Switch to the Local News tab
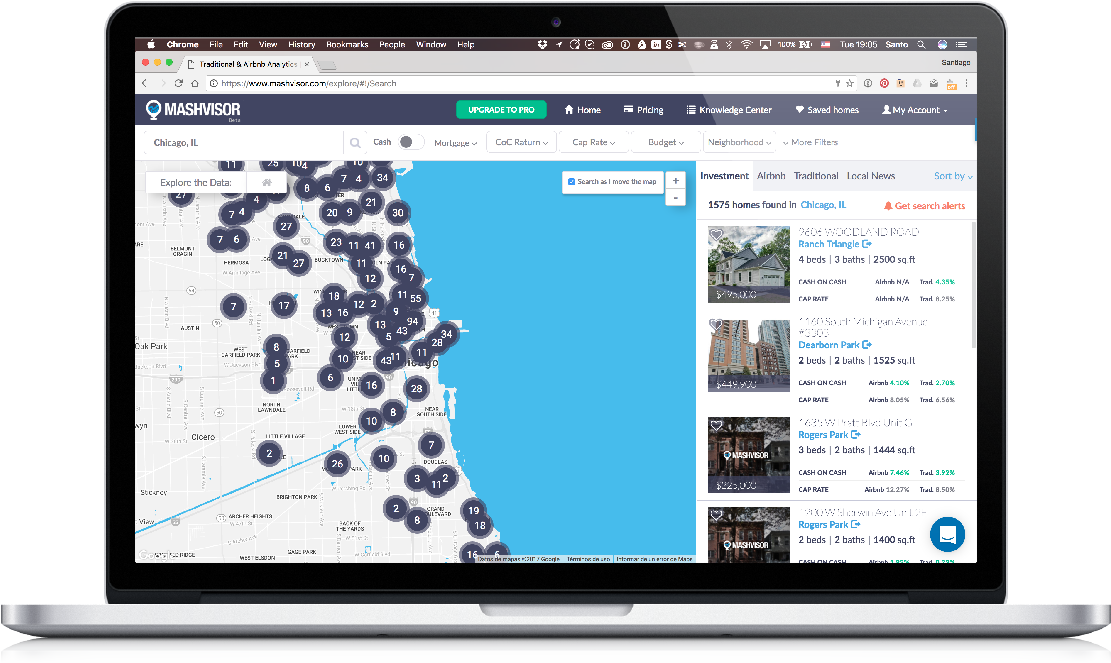The image size is (1111, 663). pos(871,176)
